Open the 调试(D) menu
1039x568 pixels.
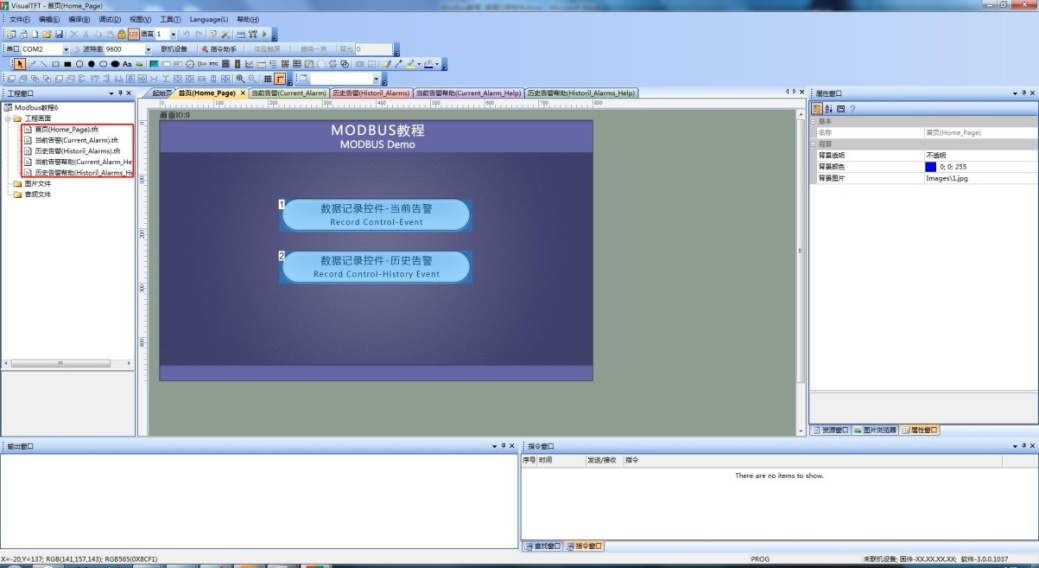pos(109,19)
